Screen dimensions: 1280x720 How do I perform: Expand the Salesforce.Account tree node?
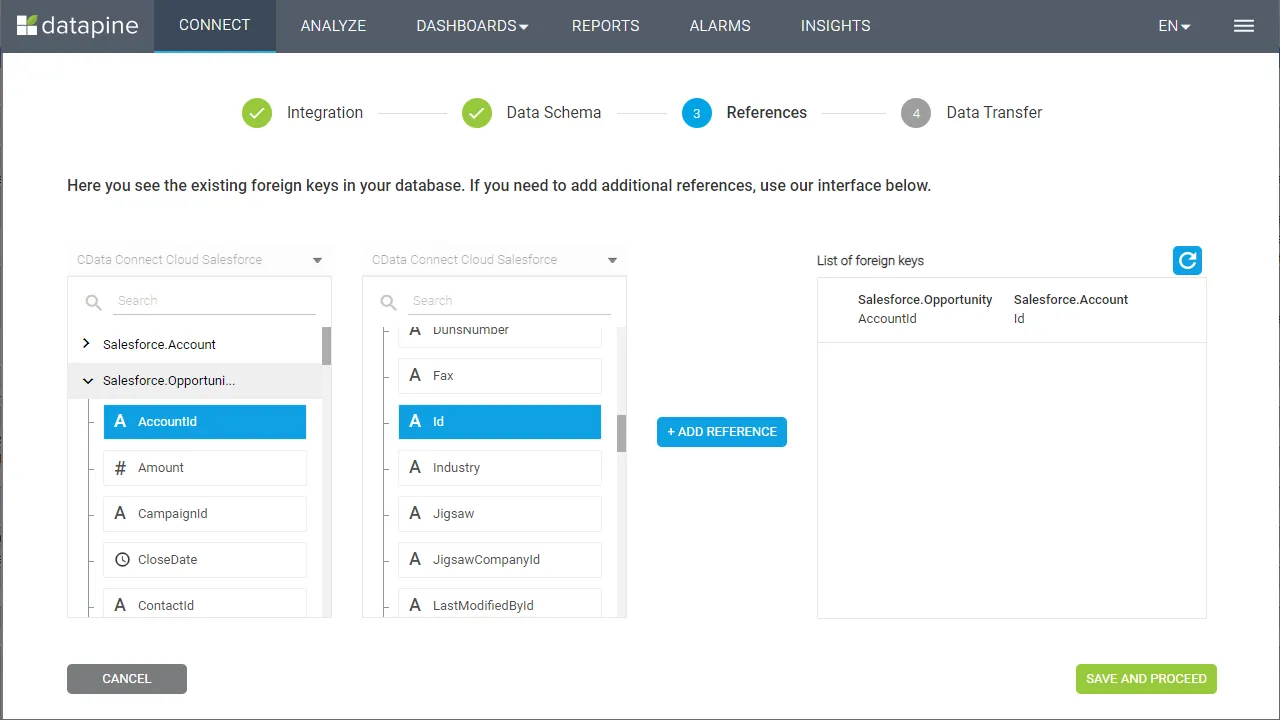click(x=87, y=344)
